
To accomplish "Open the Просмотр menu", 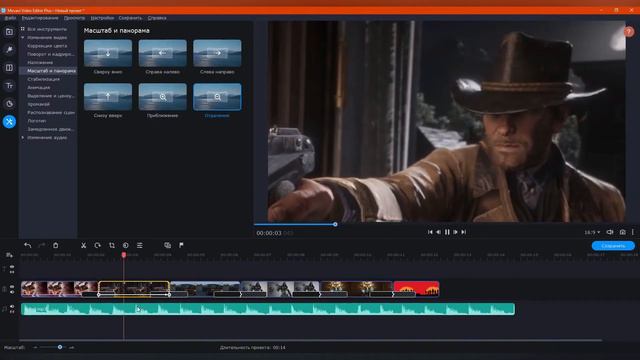I will [x=74, y=18].
